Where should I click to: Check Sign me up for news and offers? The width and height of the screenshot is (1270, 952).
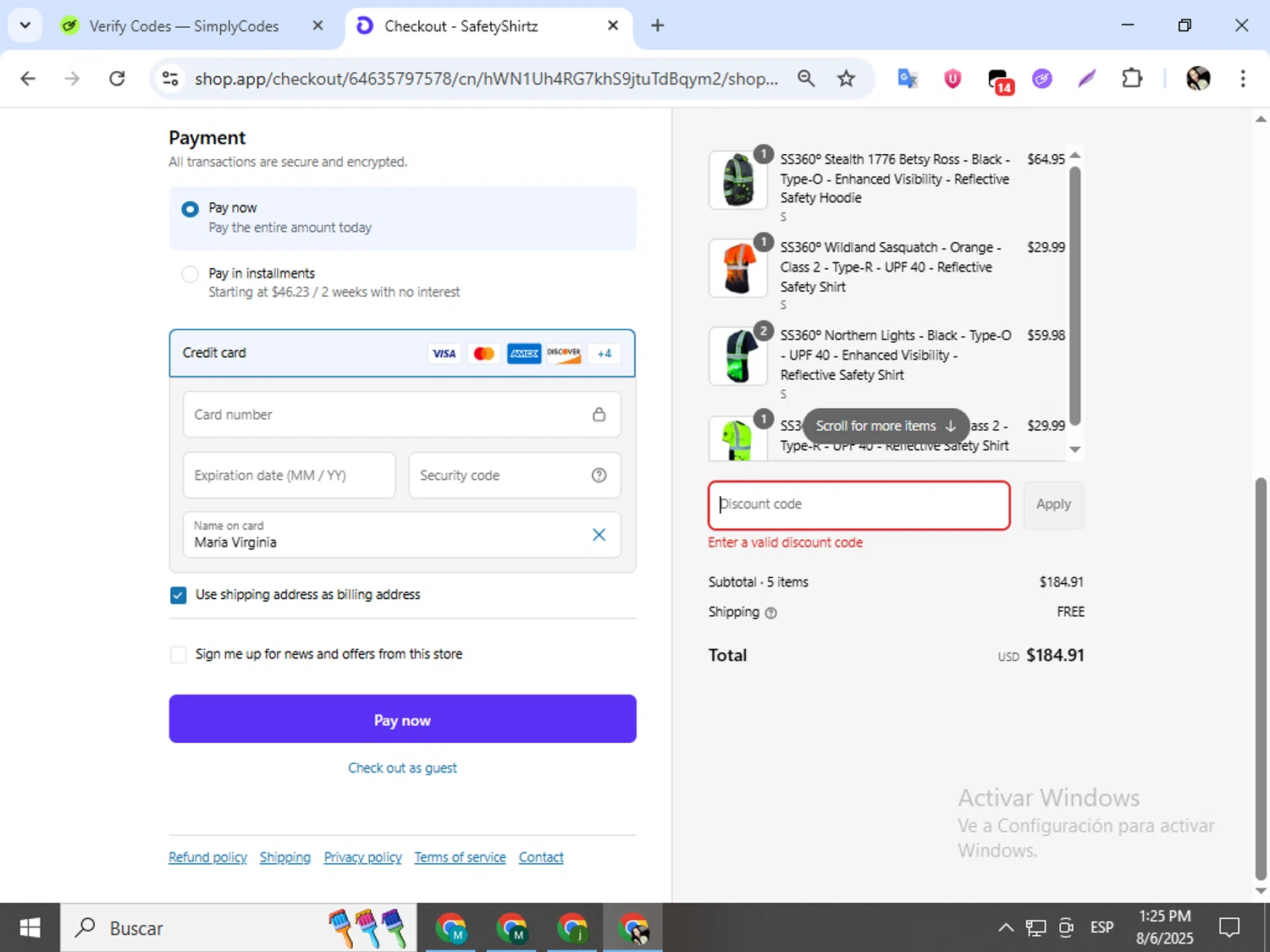pos(178,654)
